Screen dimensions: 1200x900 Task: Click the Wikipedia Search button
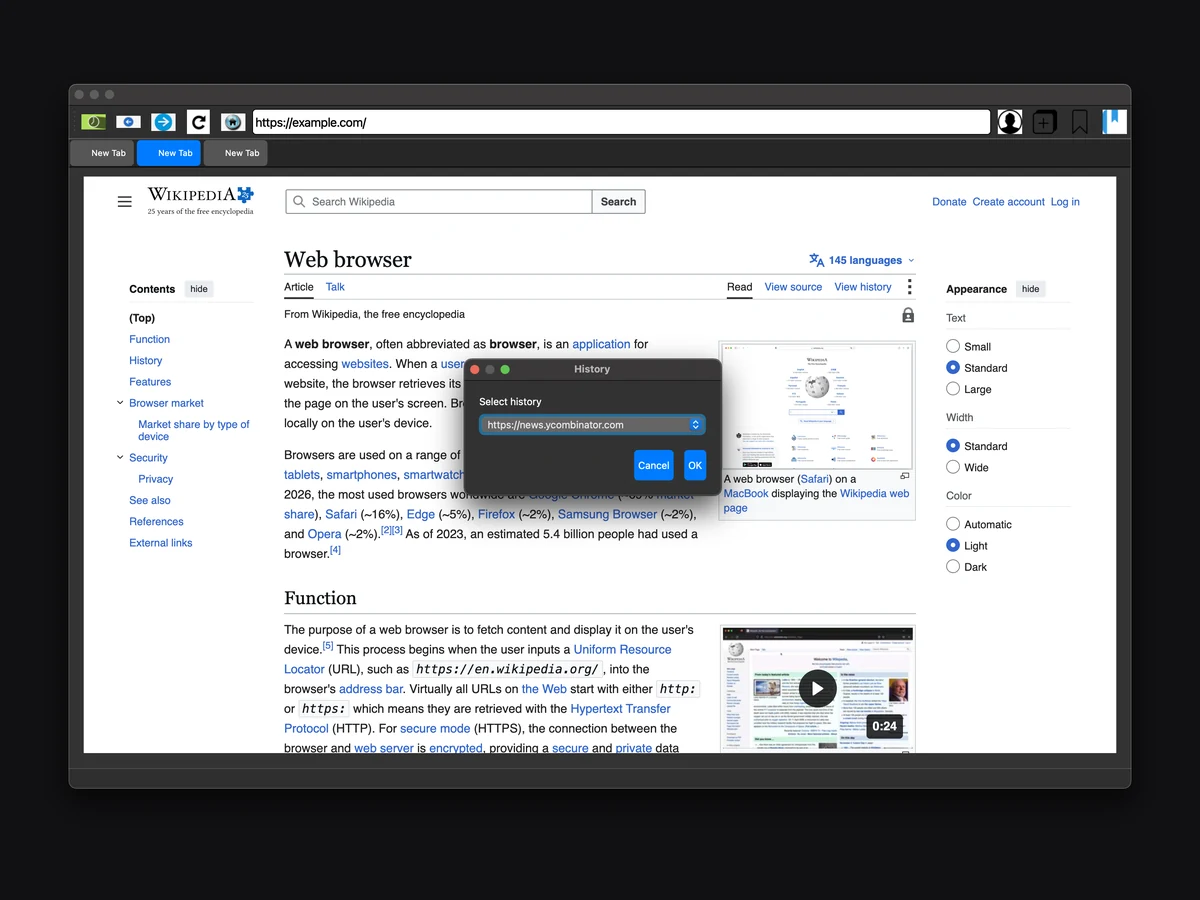[x=618, y=202]
